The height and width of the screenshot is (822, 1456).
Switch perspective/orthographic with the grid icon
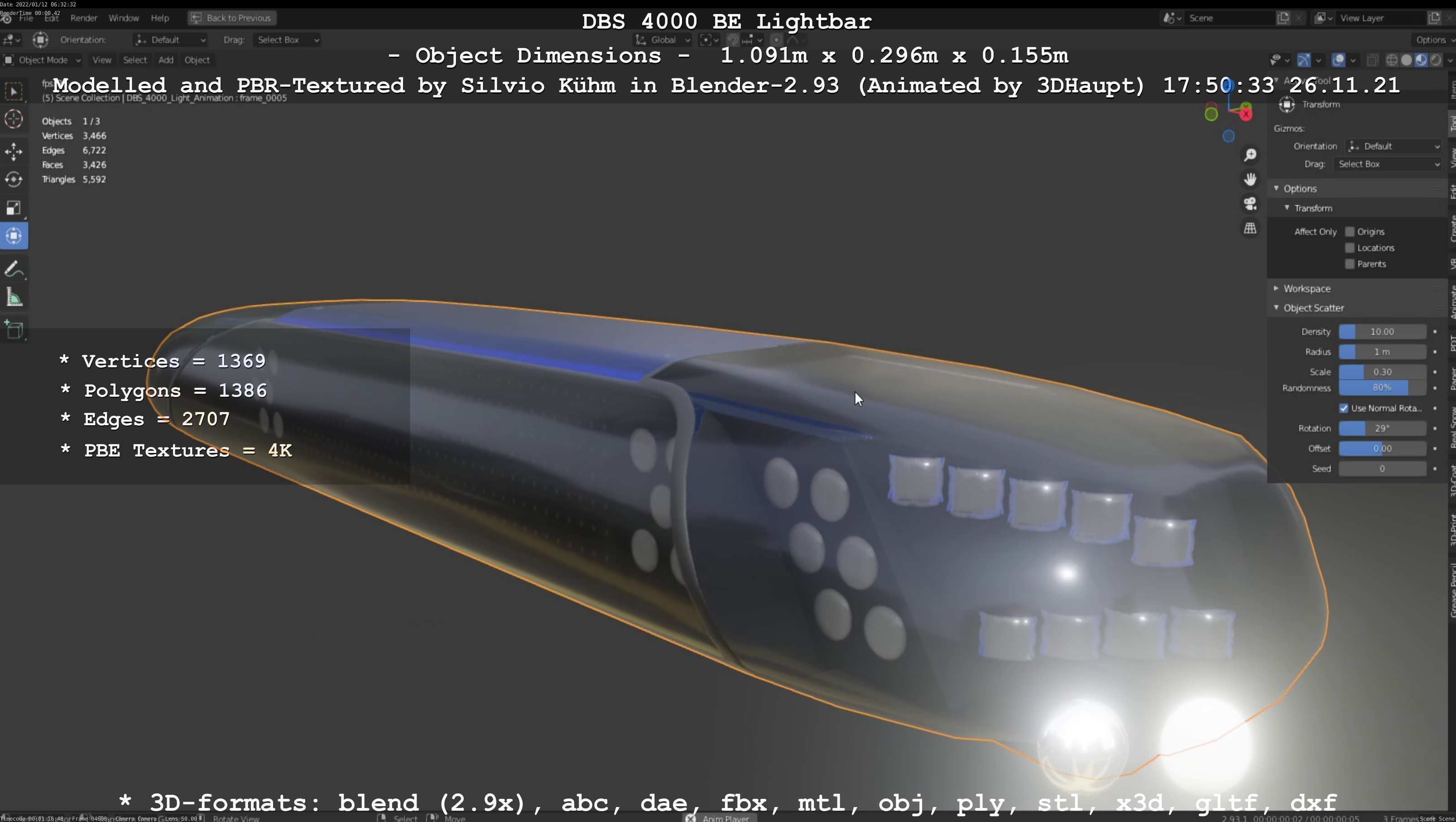1249,228
